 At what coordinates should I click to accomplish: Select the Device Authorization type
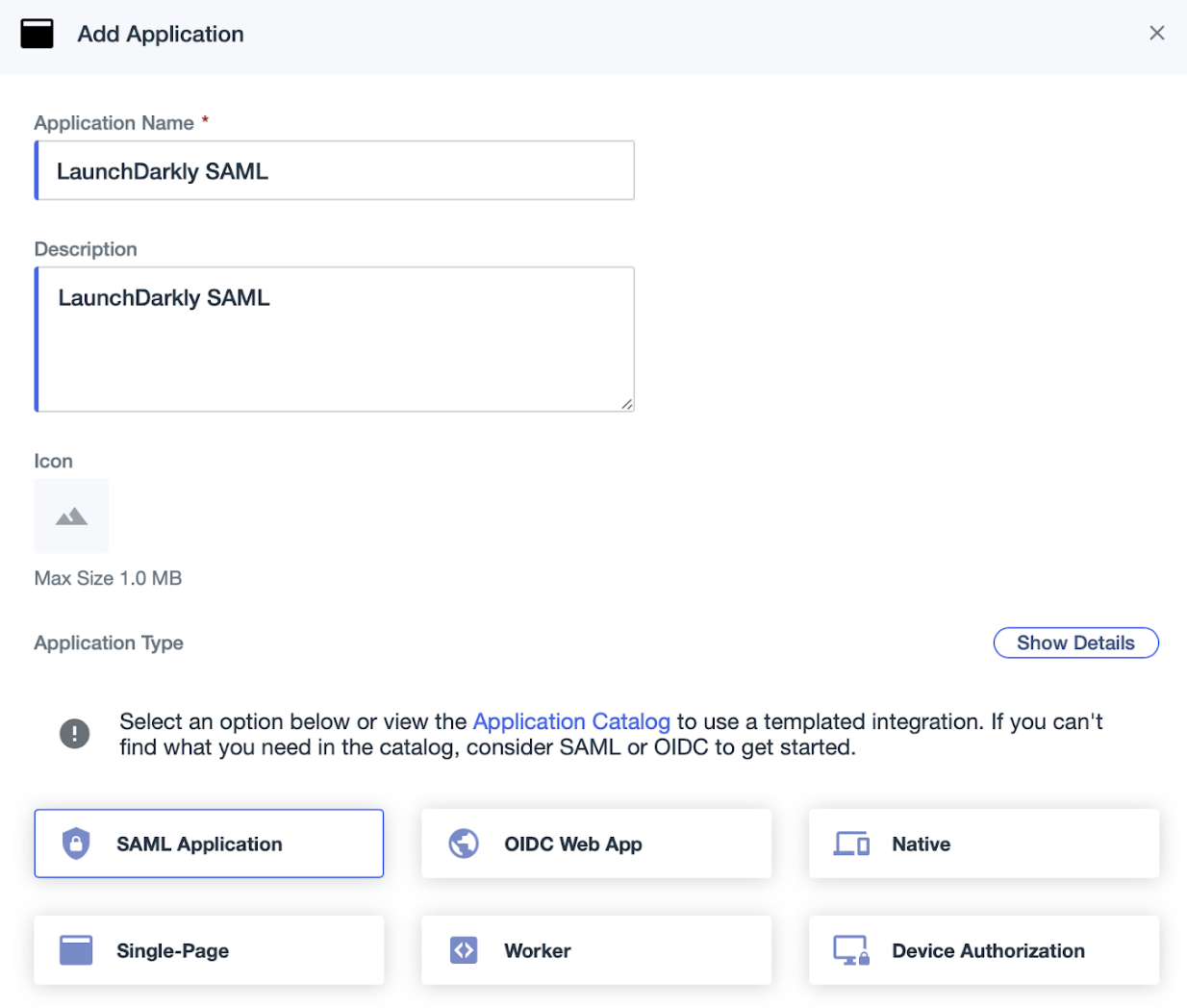click(x=982, y=949)
